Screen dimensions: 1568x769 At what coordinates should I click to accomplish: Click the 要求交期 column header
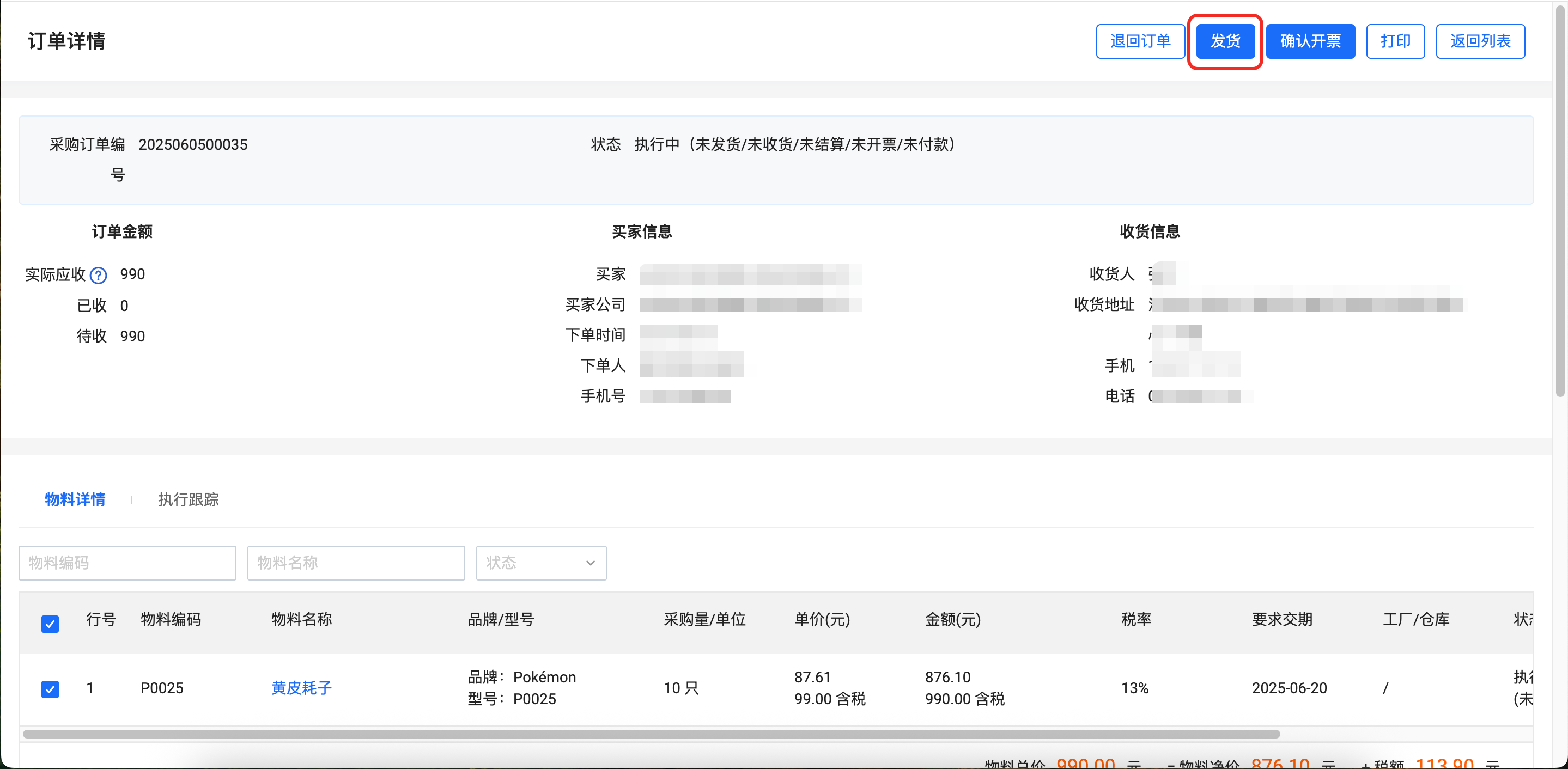coord(1282,619)
